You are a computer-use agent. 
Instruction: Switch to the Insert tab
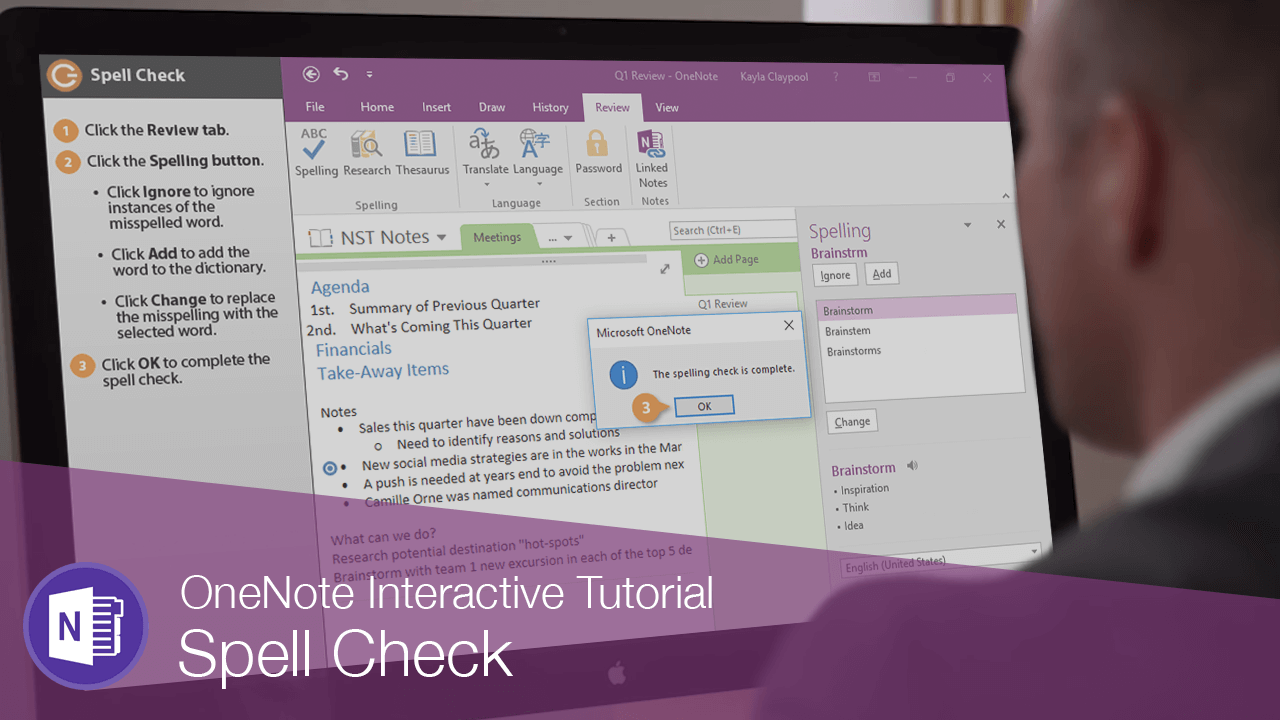tap(436, 107)
